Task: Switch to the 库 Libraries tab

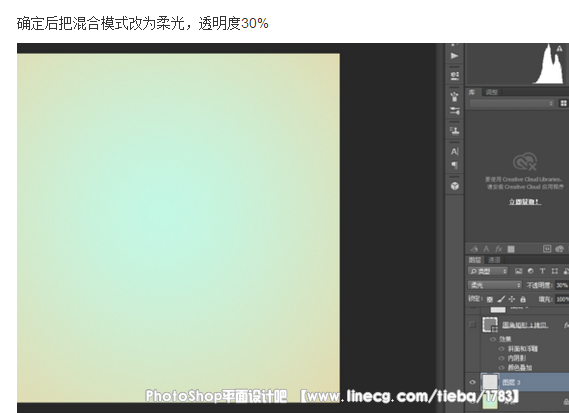Action: pyautogui.click(x=472, y=92)
